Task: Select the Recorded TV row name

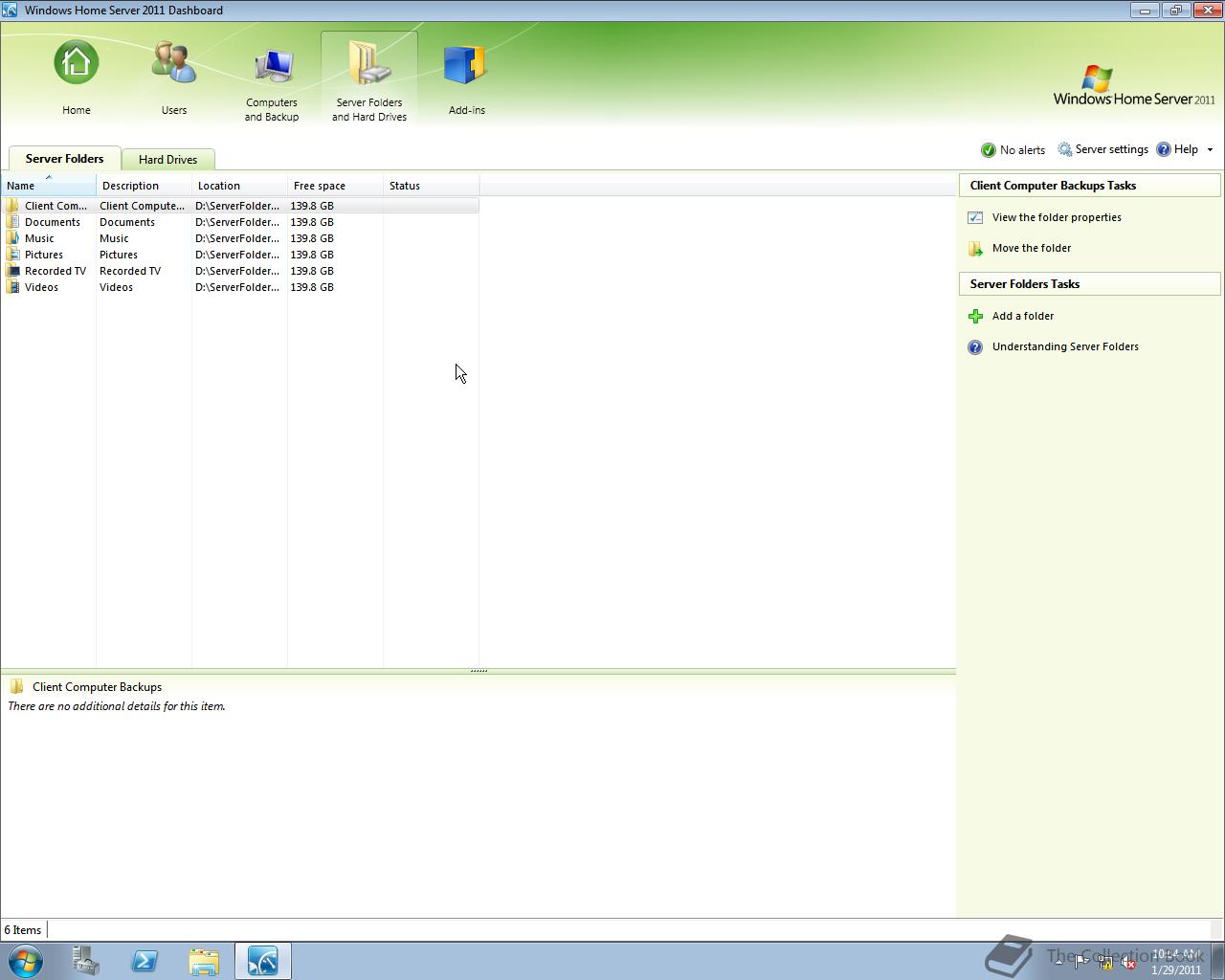Action: coord(56,271)
